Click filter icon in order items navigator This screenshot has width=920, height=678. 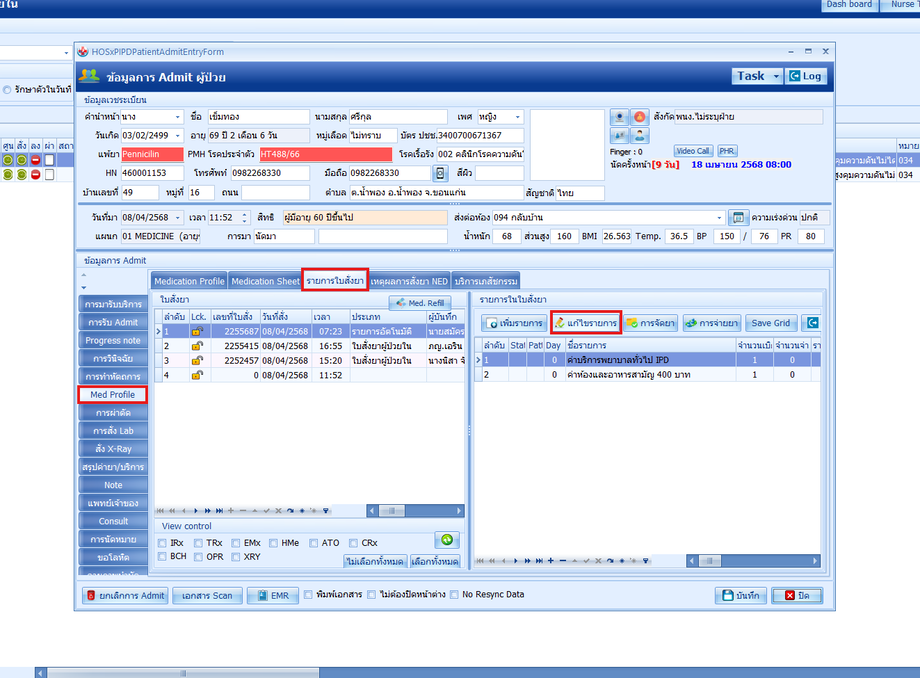point(645,561)
